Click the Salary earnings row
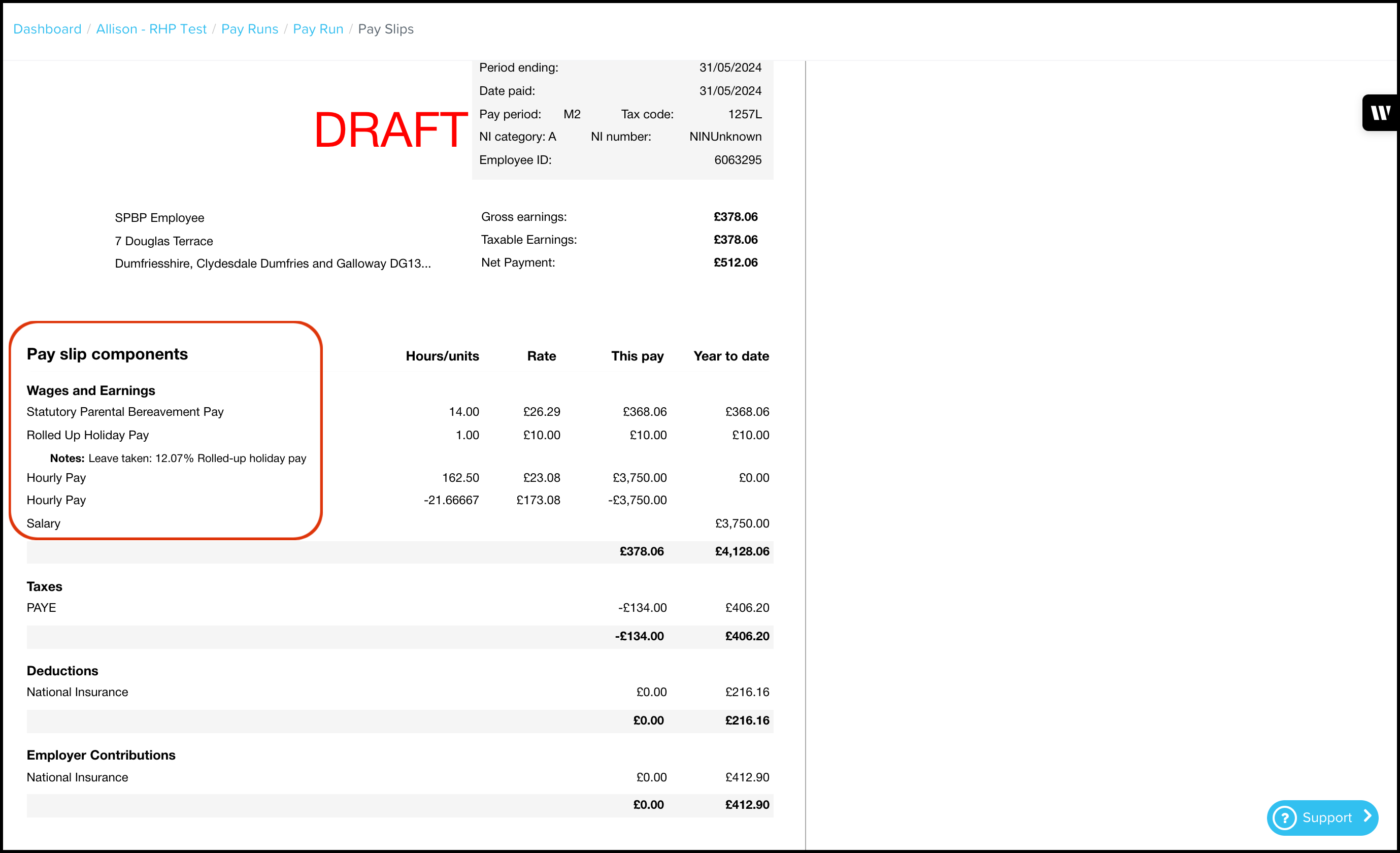The height and width of the screenshot is (853, 1400). coord(43,523)
